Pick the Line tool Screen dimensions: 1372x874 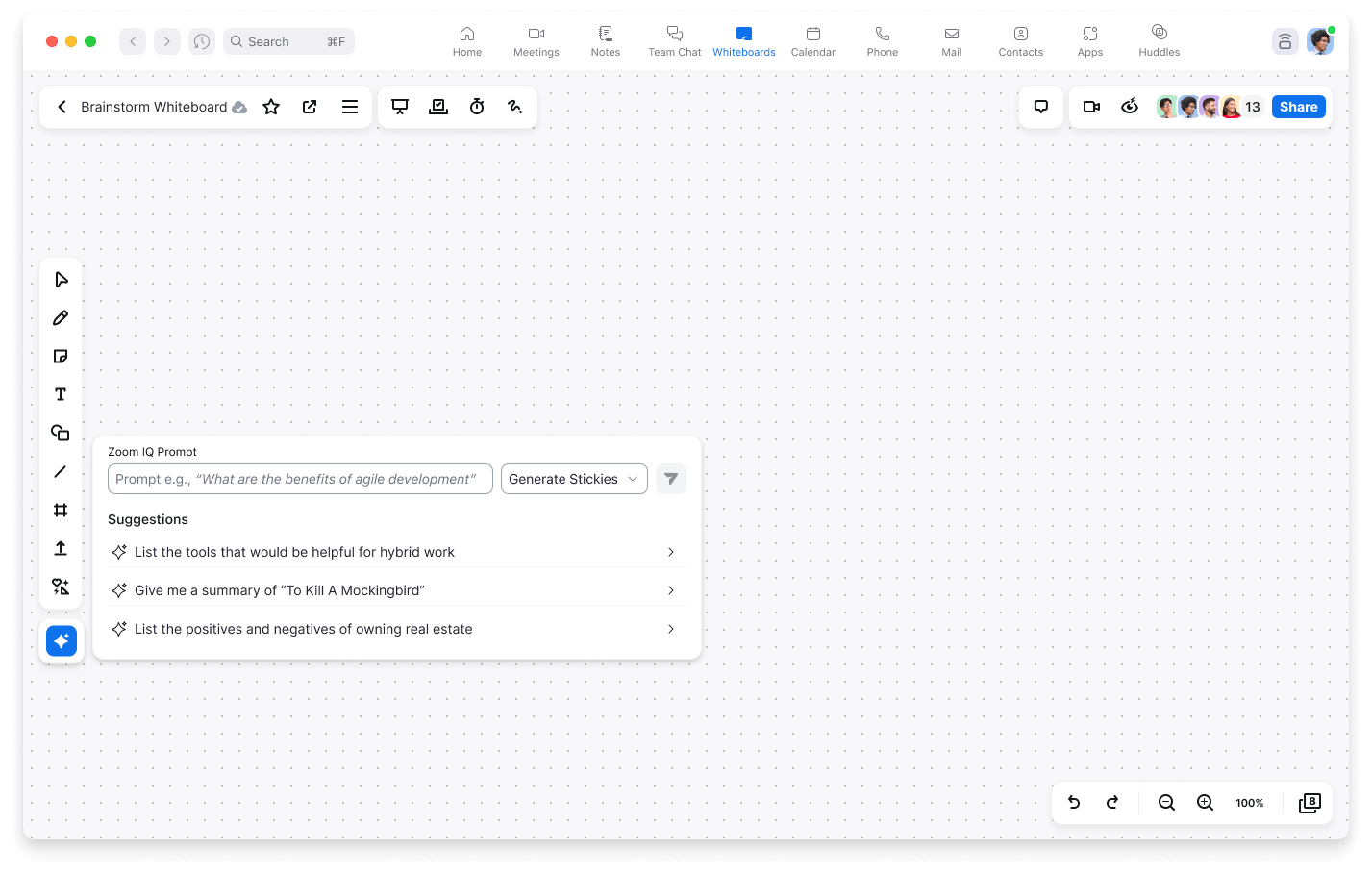coord(61,472)
